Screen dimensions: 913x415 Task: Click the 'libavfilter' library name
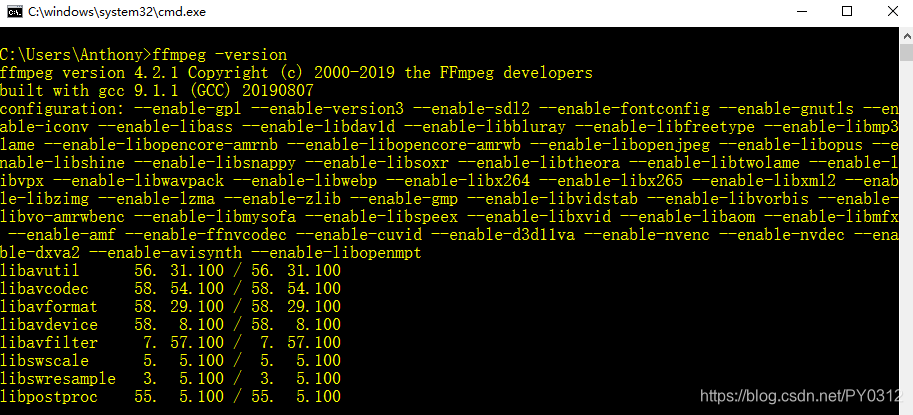tap(49, 343)
